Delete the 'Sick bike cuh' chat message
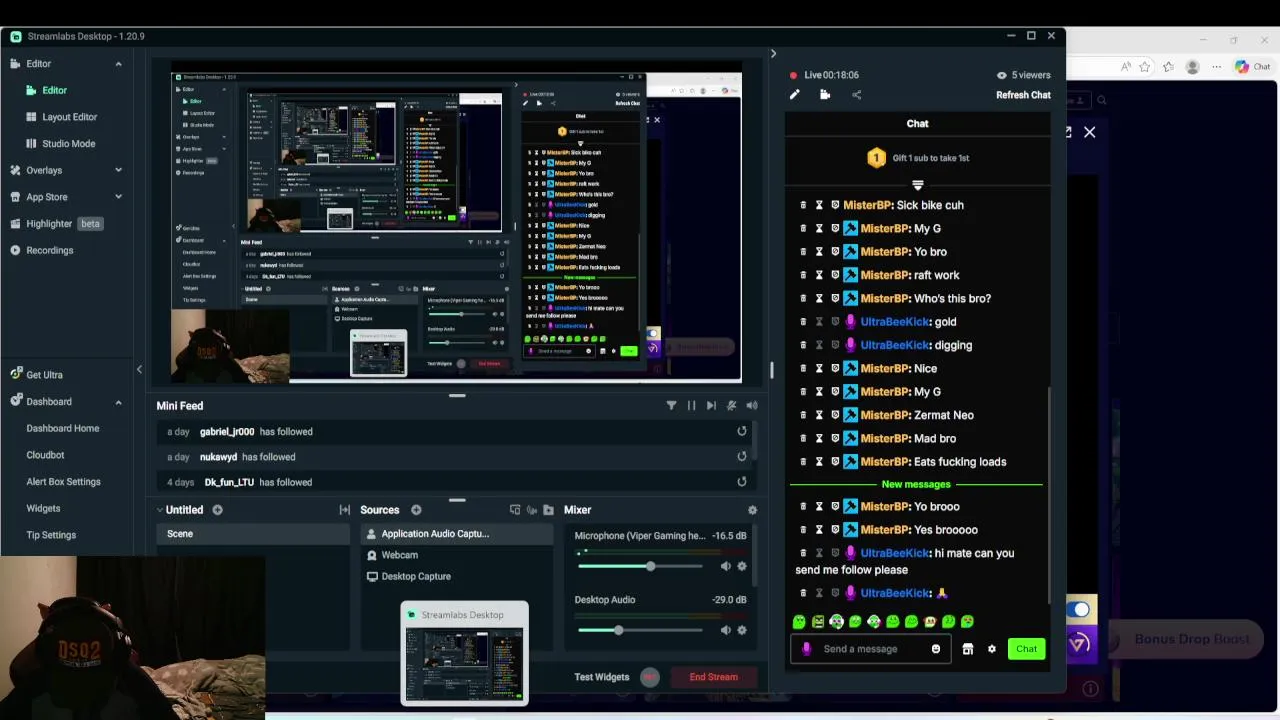This screenshot has height=720, width=1280. [x=802, y=205]
